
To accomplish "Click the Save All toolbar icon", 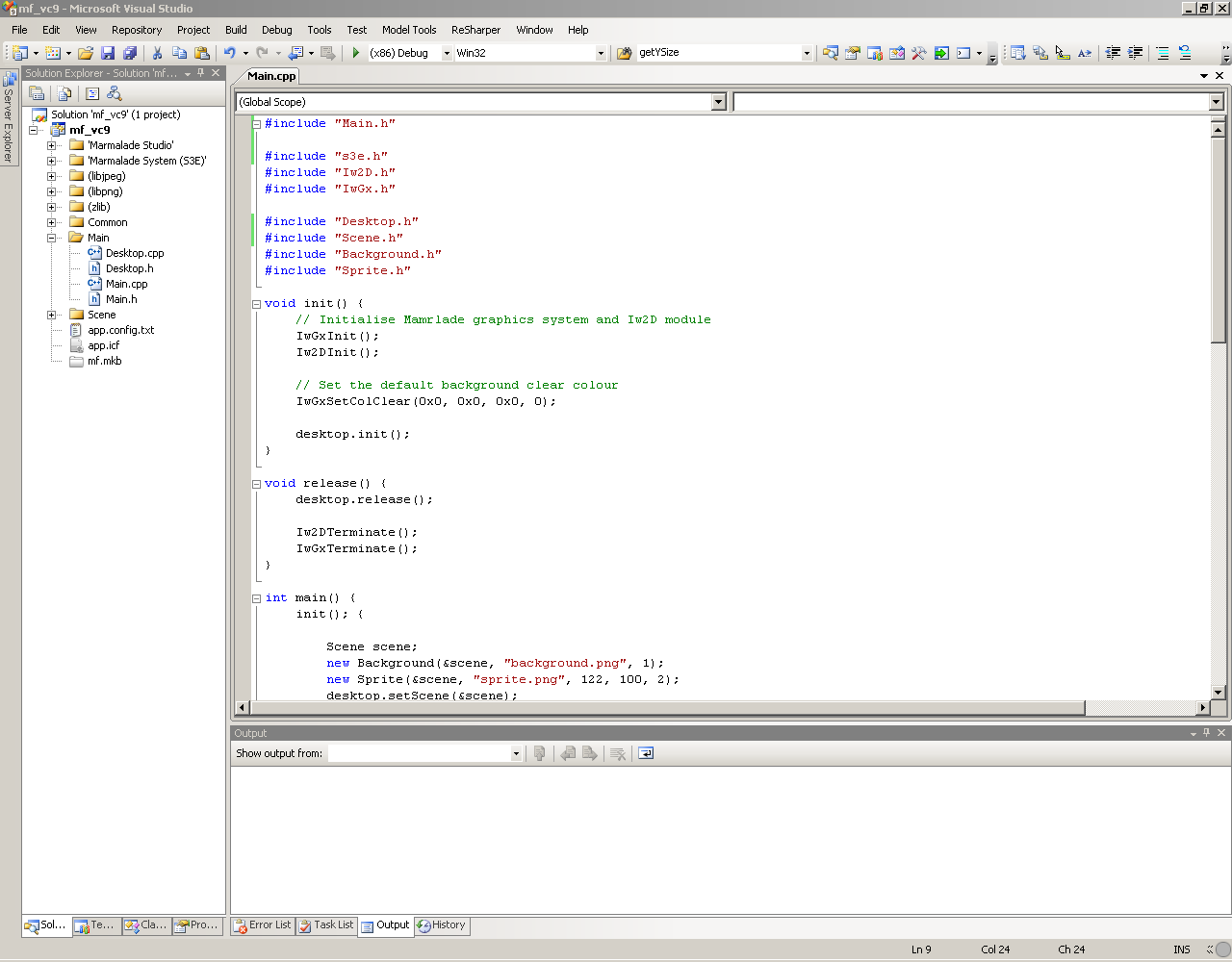I will tap(130, 53).
